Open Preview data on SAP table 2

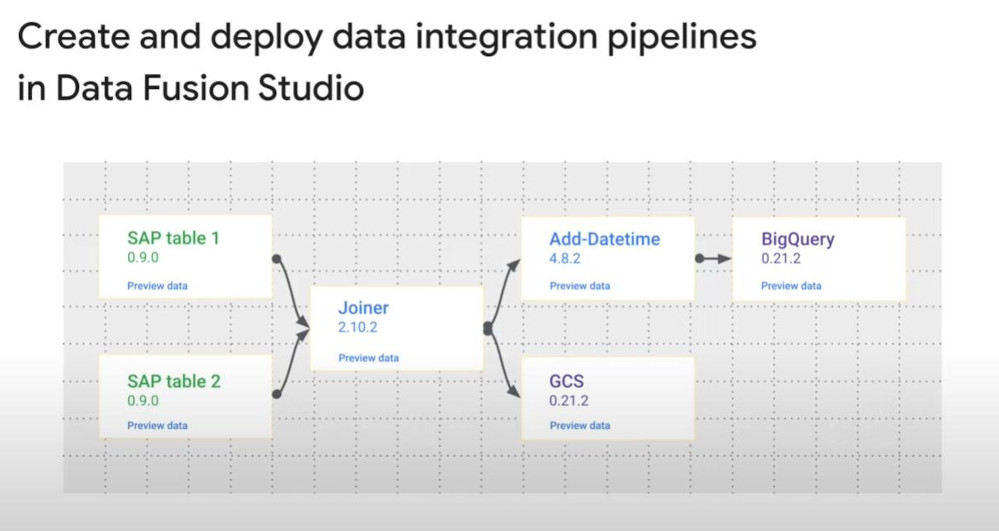tap(157, 425)
